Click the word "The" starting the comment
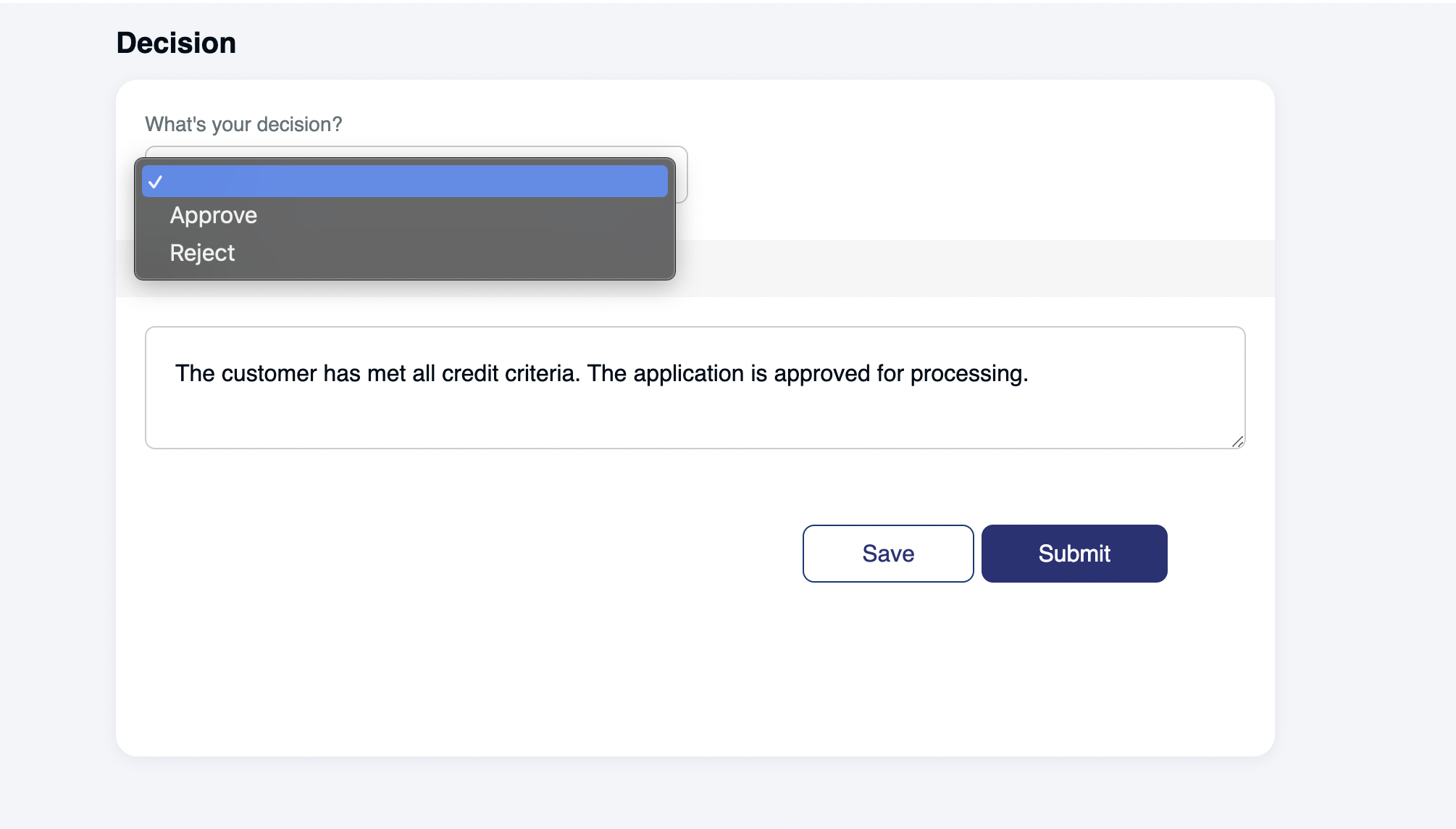 click(195, 374)
